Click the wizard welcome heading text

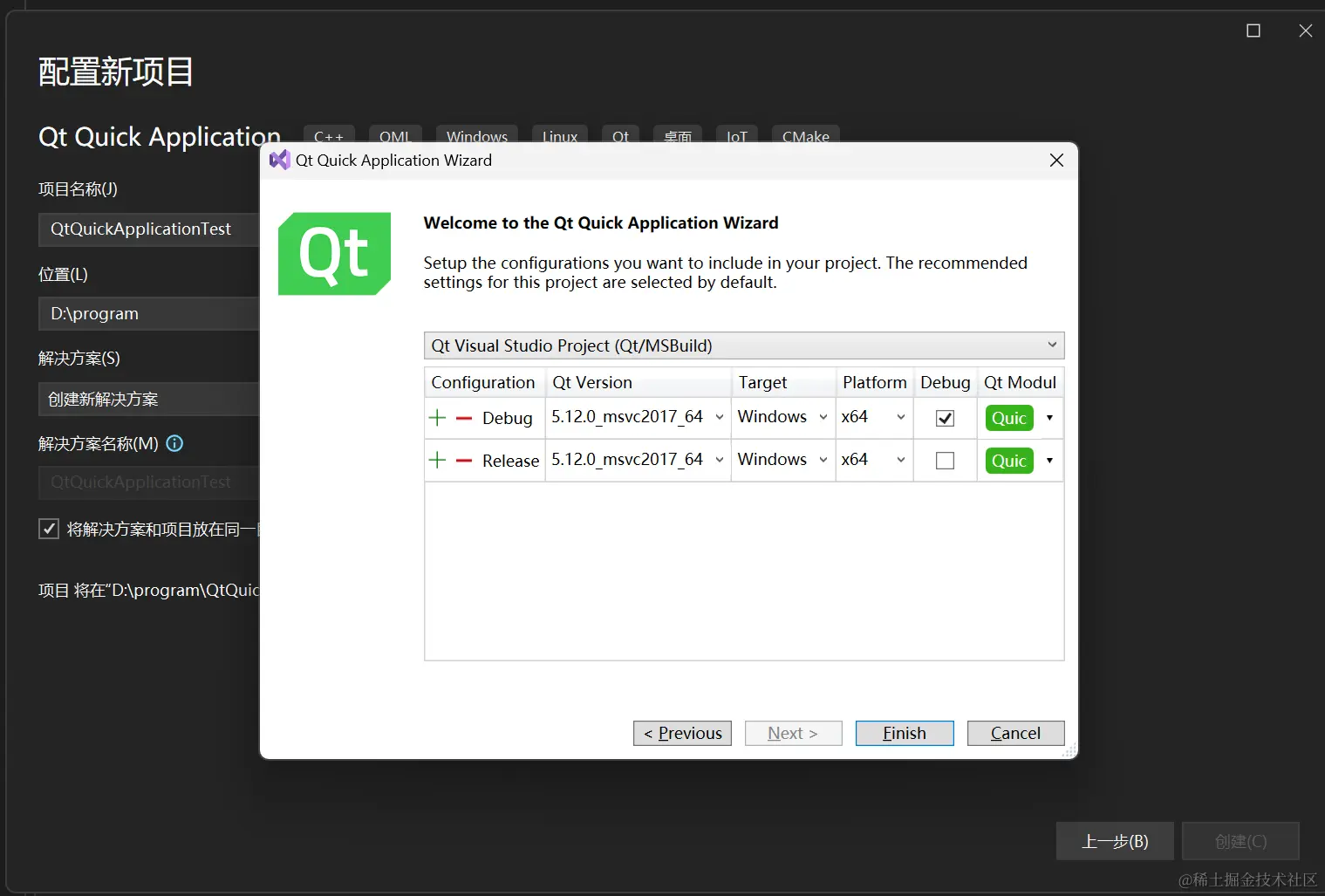[601, 222]
